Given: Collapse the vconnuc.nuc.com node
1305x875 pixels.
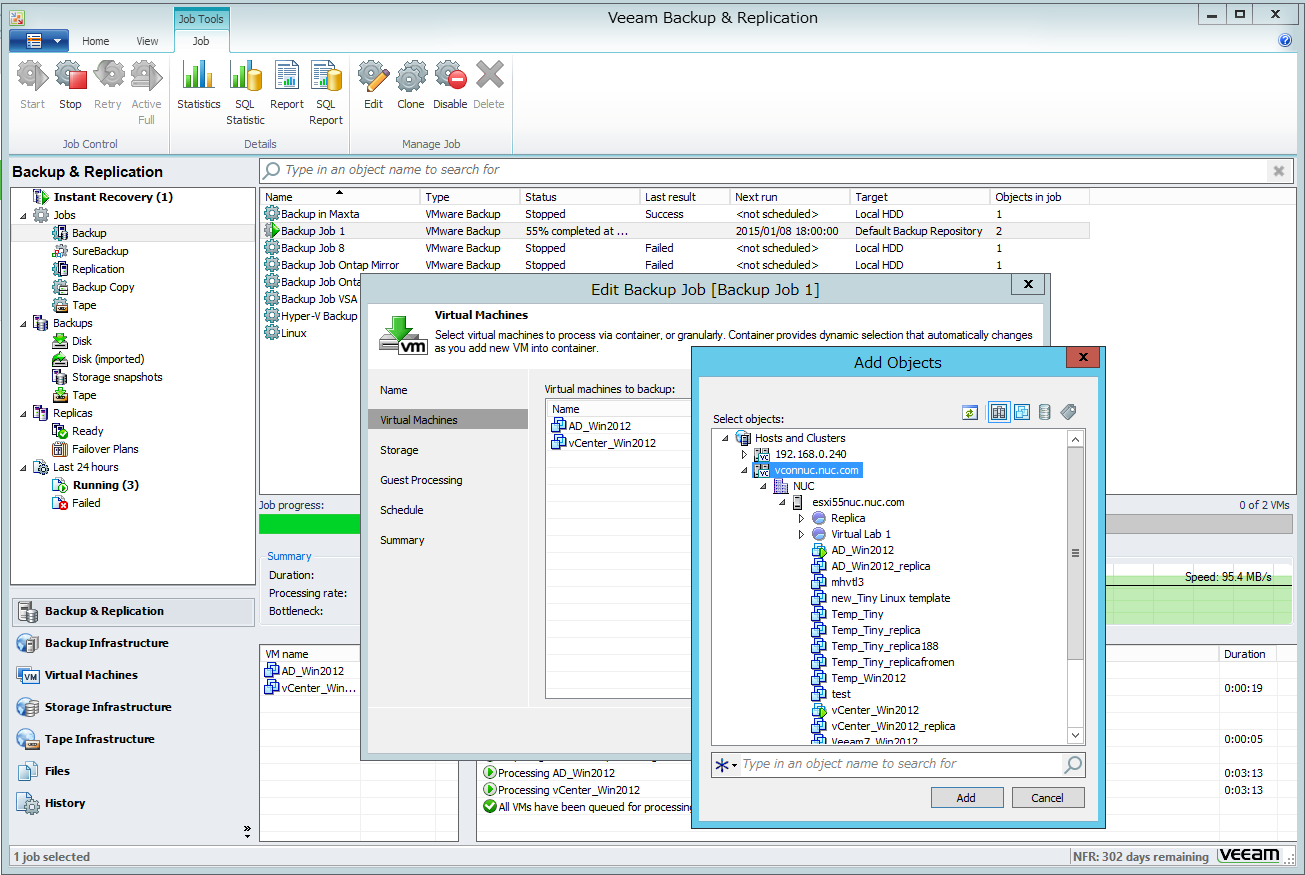Looking at the screenshot, I should (744, 470).
